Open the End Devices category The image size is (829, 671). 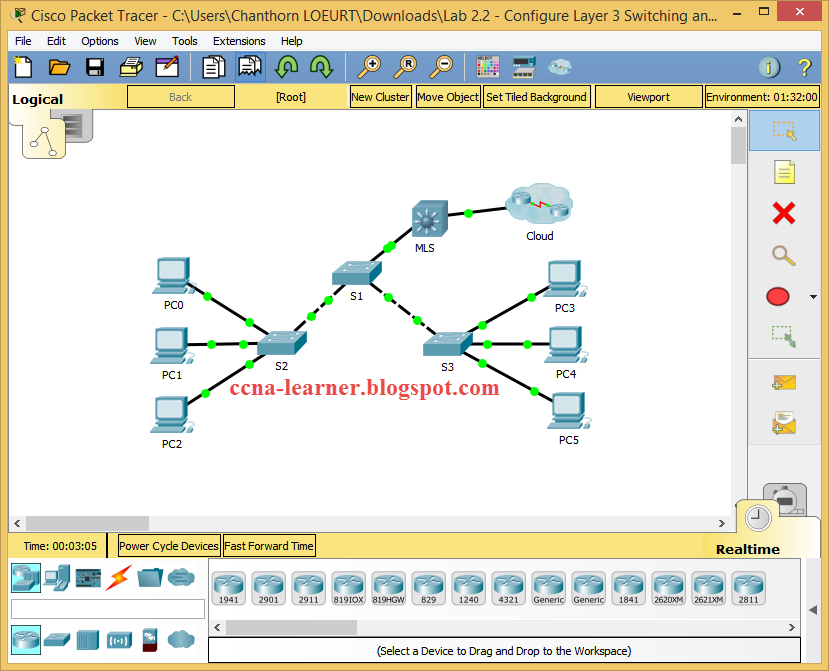pos(56,578)
